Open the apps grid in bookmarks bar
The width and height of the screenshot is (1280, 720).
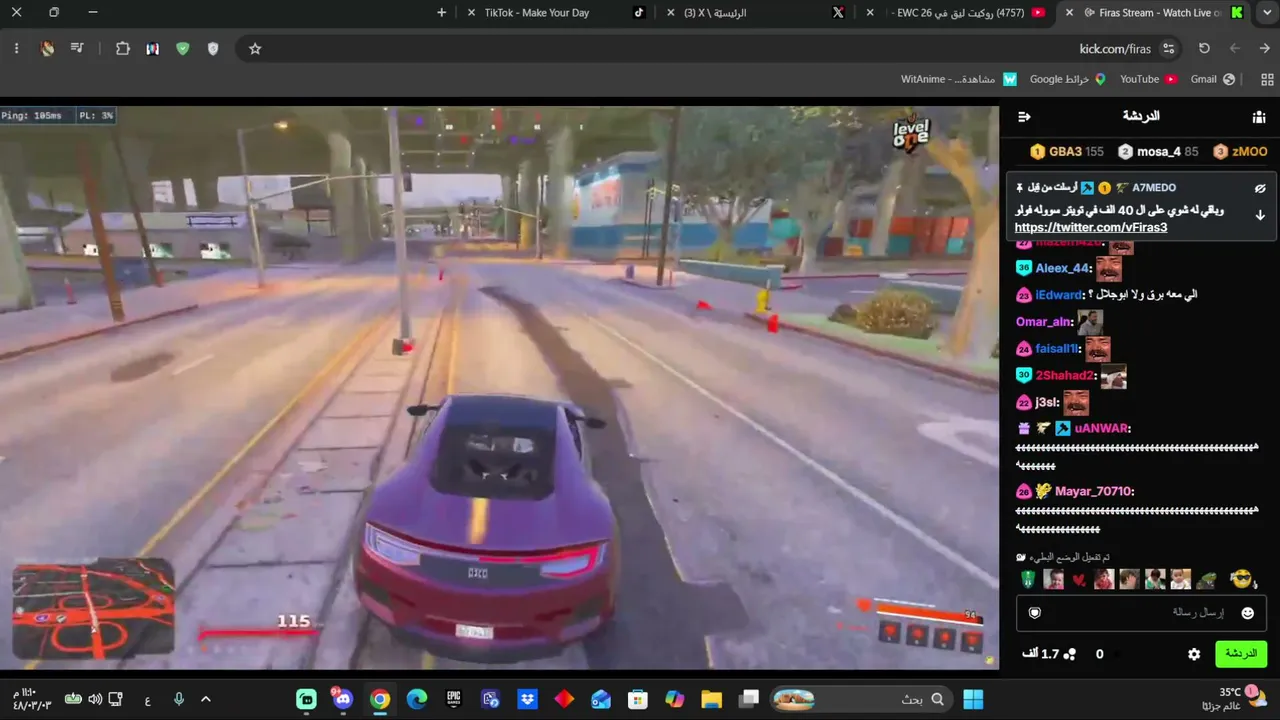(x=1268, y=79)
